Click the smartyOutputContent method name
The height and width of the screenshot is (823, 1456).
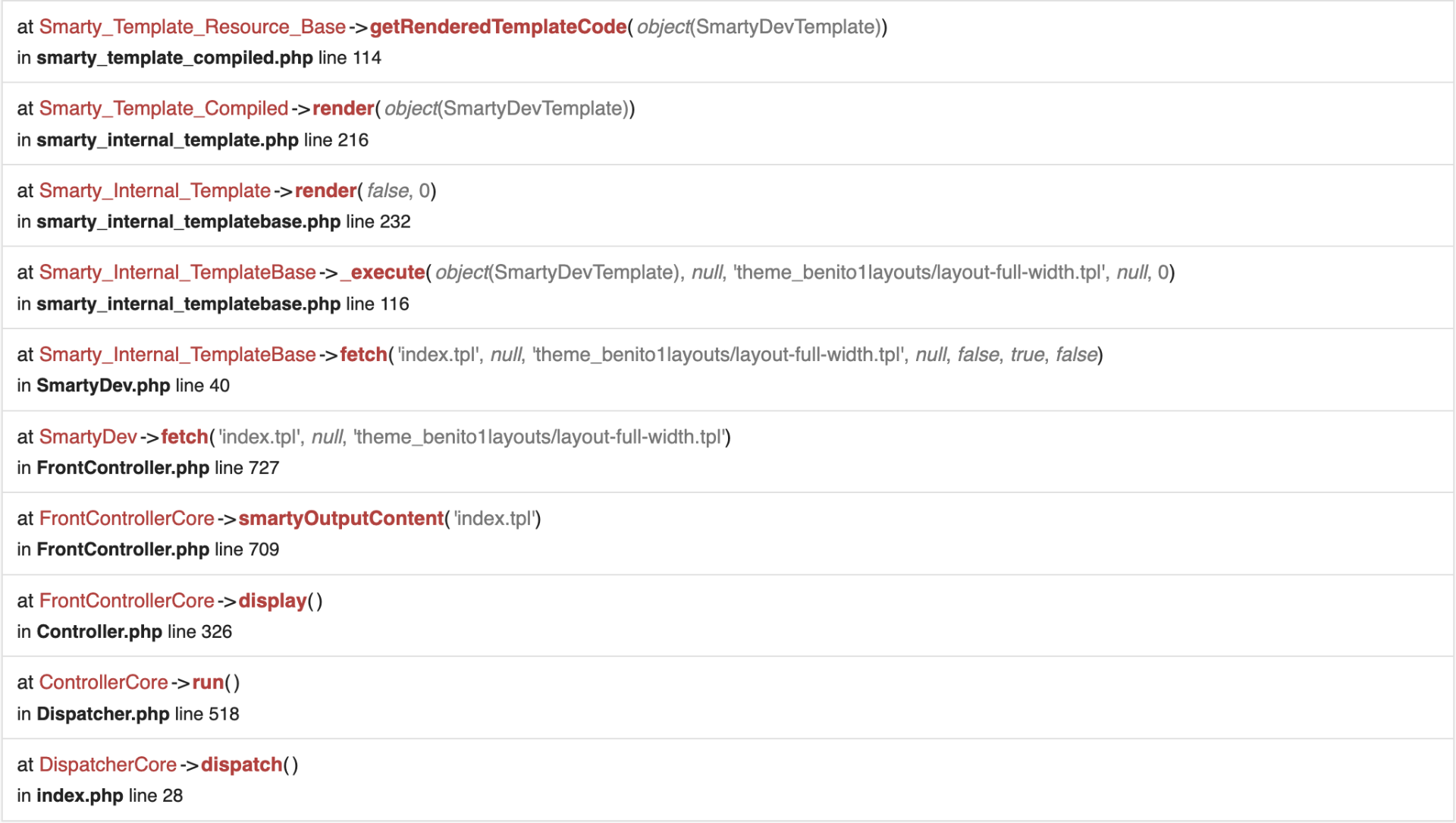340,518
